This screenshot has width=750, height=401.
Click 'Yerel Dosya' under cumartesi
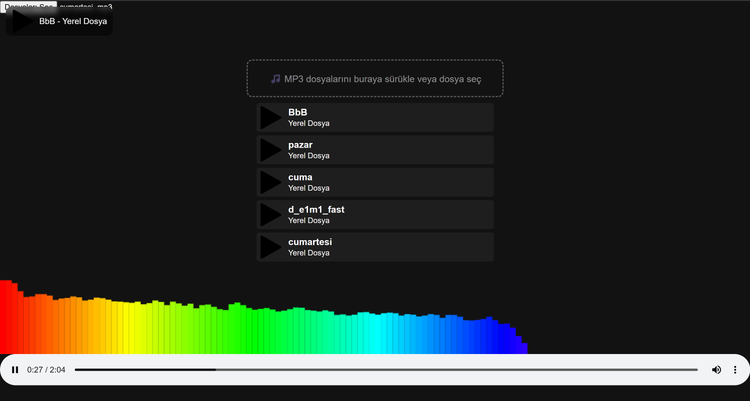tap(309, 253)
